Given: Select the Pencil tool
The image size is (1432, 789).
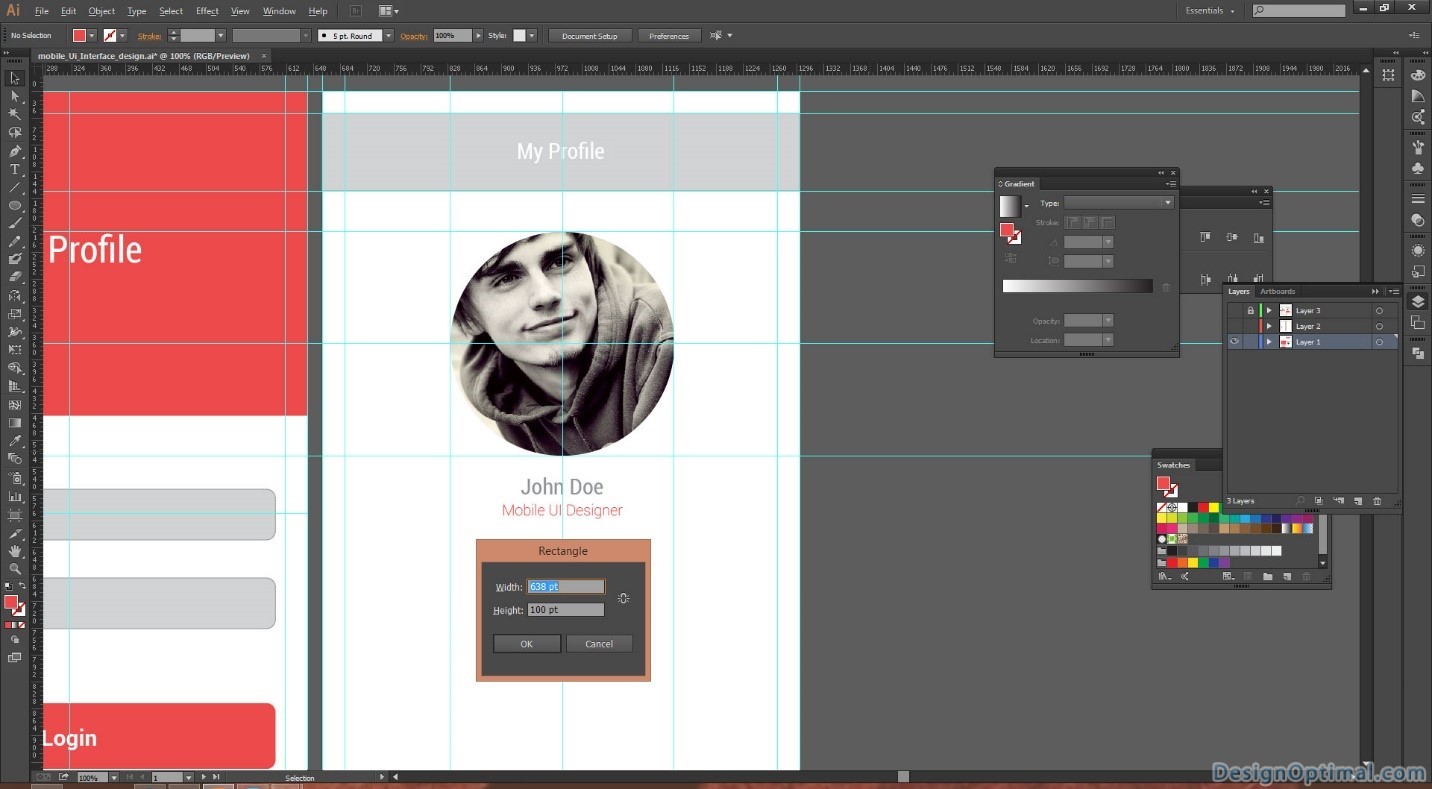Looking at the screenshot, I should pos(15,241).
